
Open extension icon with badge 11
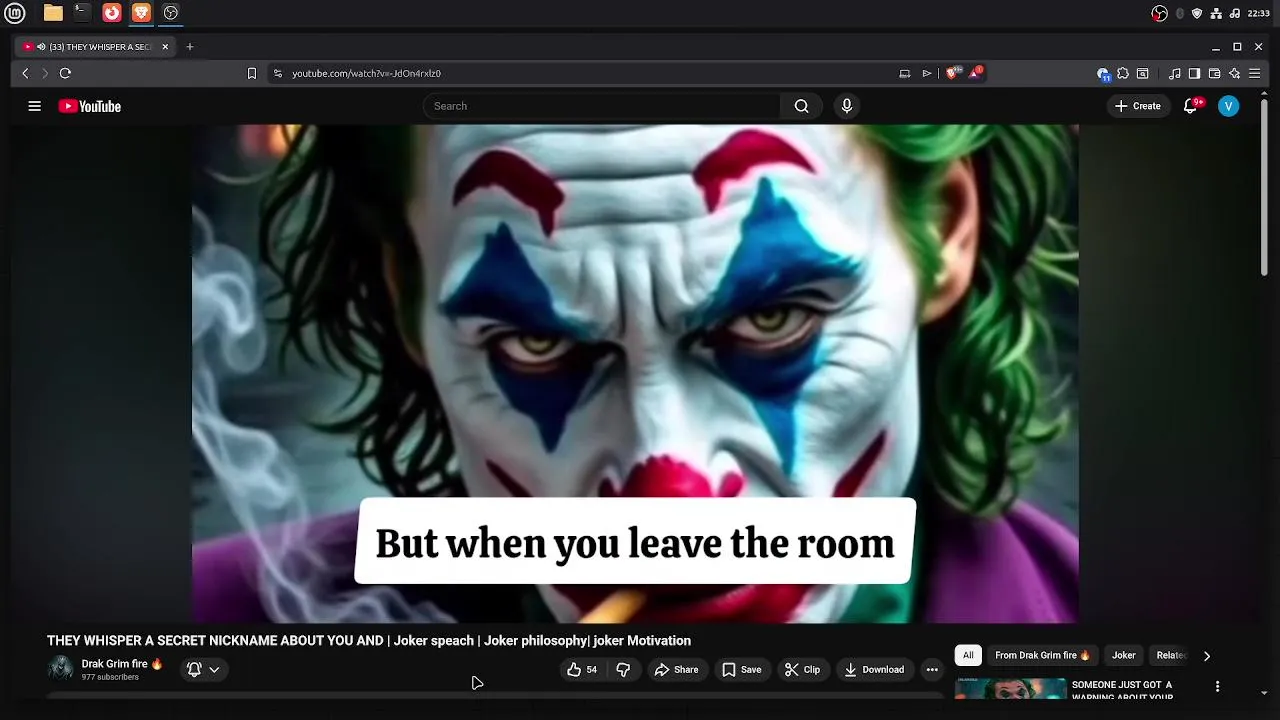point(1103,74)
